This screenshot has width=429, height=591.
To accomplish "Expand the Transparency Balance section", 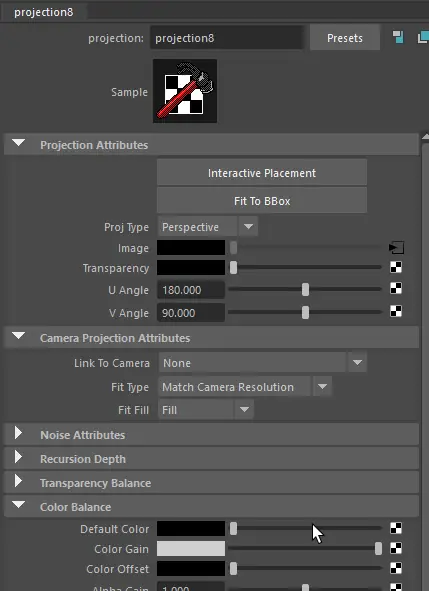I will point(18,481).
